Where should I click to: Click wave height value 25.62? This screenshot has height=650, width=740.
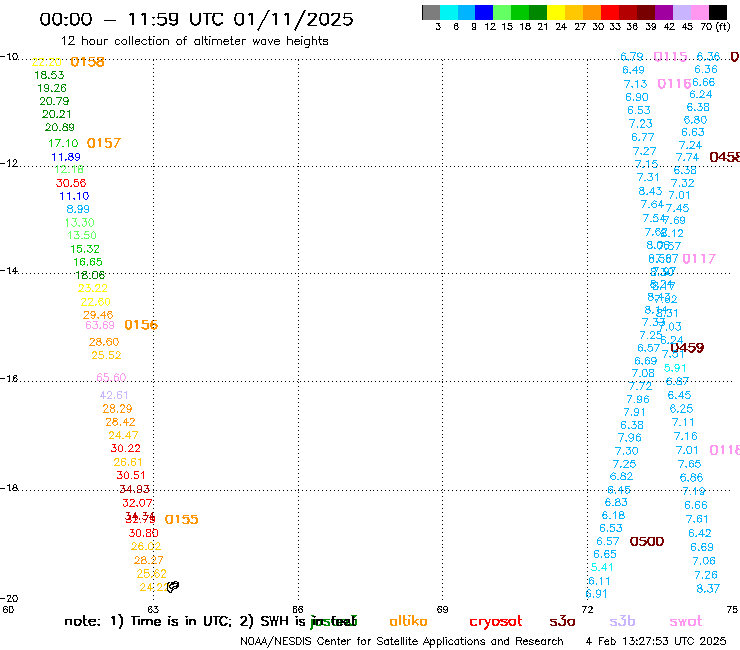coord(151,574)
